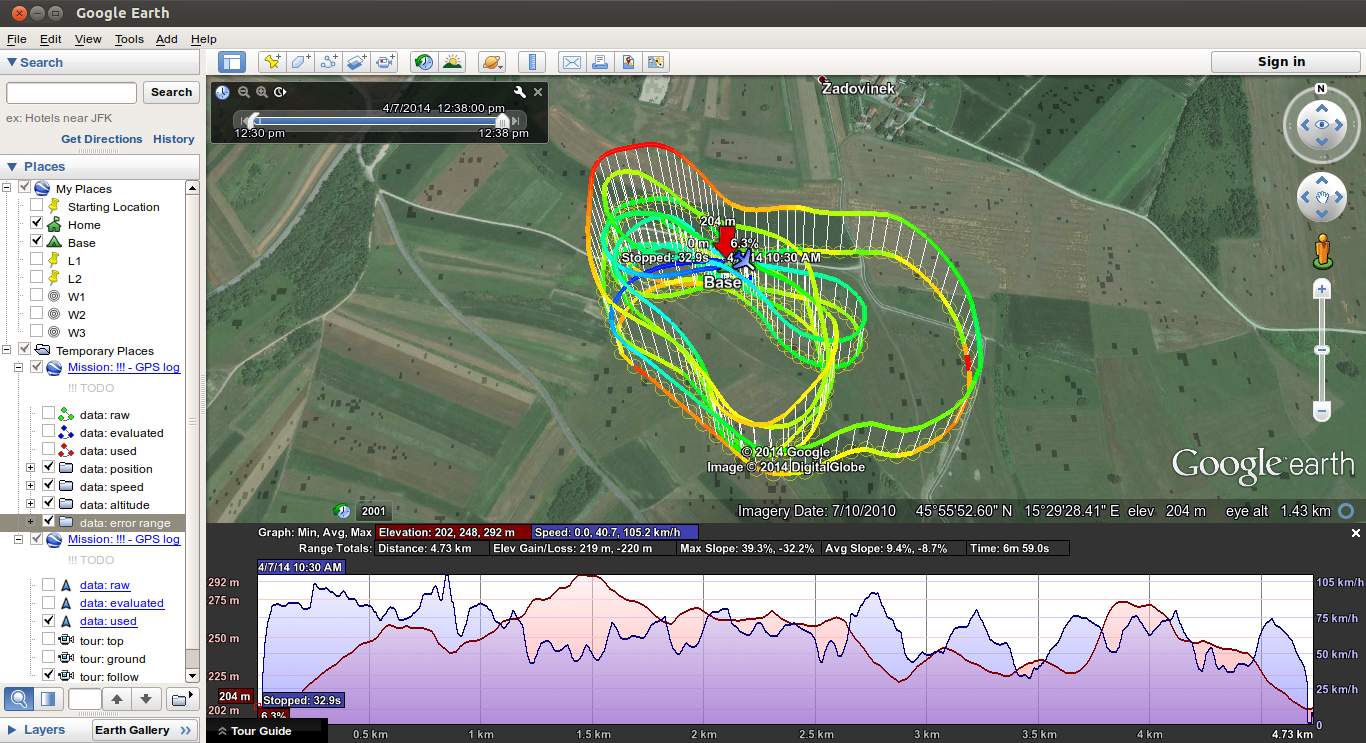The width and height of the screenshot is (1366, 743).
Task: Expand the data: position folder
Action: pos(31,468)
